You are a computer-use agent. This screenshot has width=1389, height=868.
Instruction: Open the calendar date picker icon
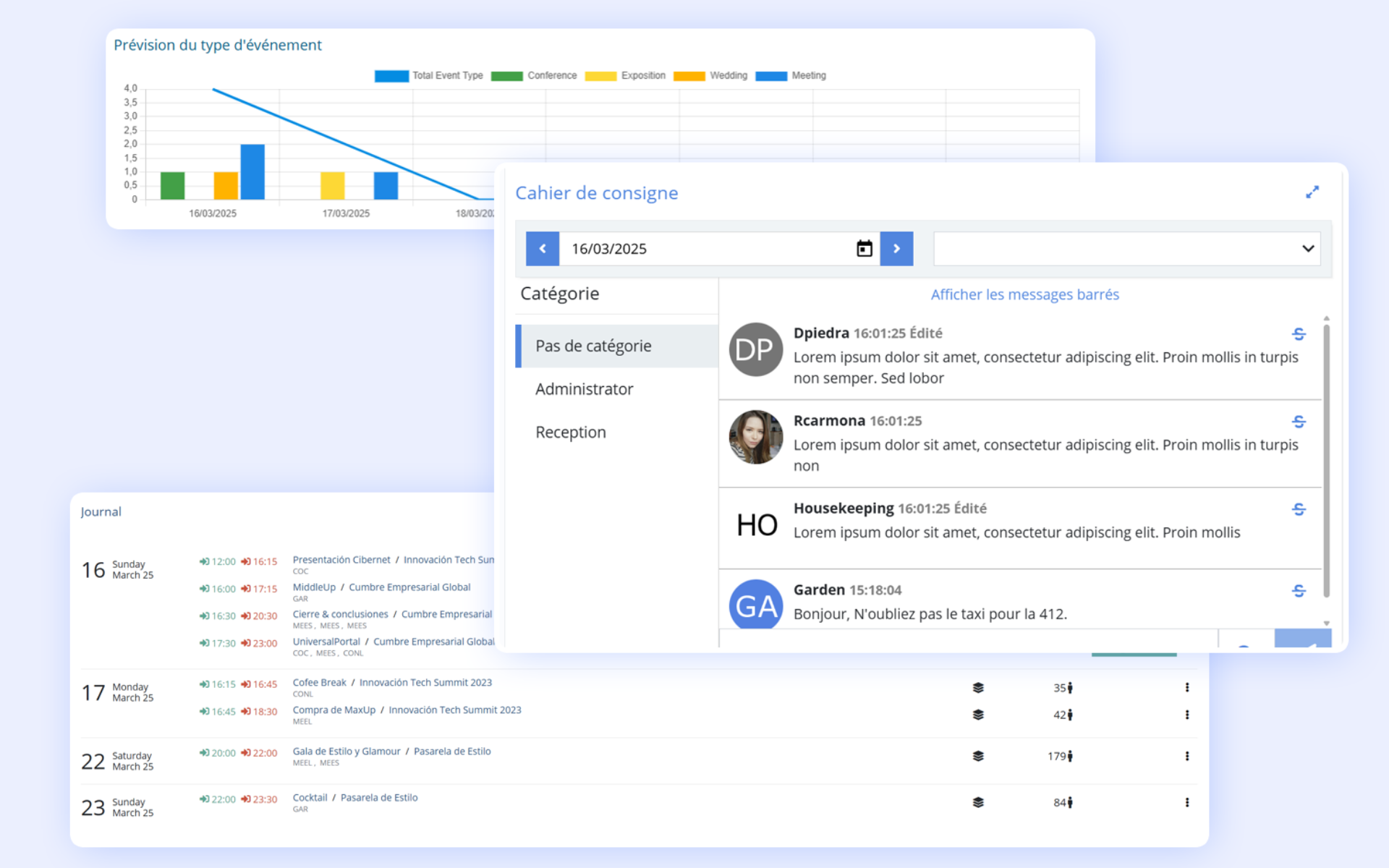864,249
